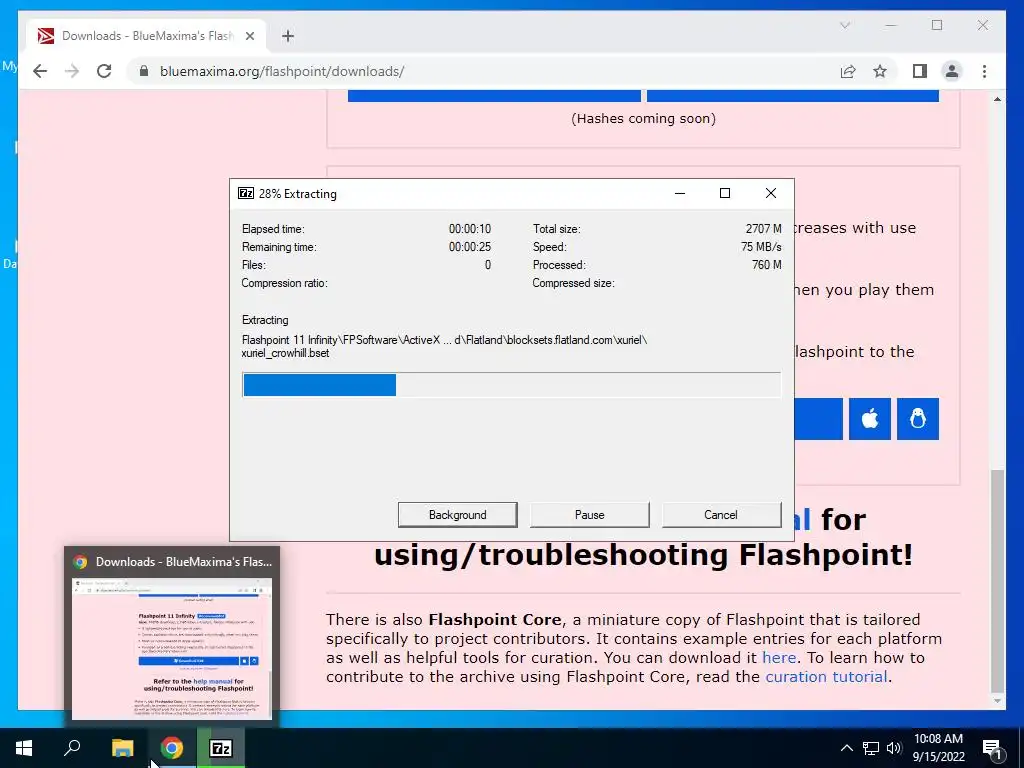The width and height of the screenshot is (1024, 768).
Task: Open File Explorer from taskbar
Action: click(x=122, y=748)
